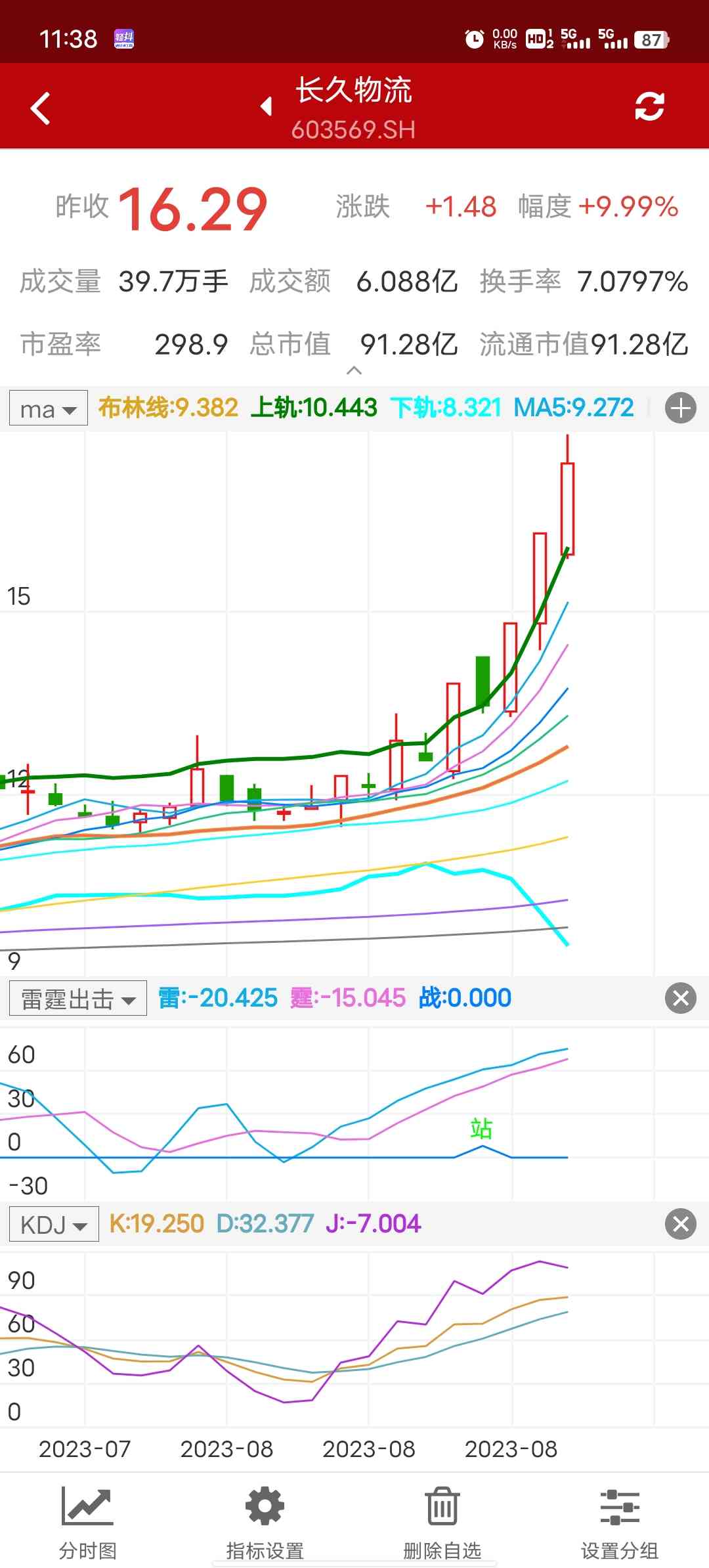Viewport: 709px width, 1568px height.
Task: Close the KDJ indicator panel
Action: 680,1224
